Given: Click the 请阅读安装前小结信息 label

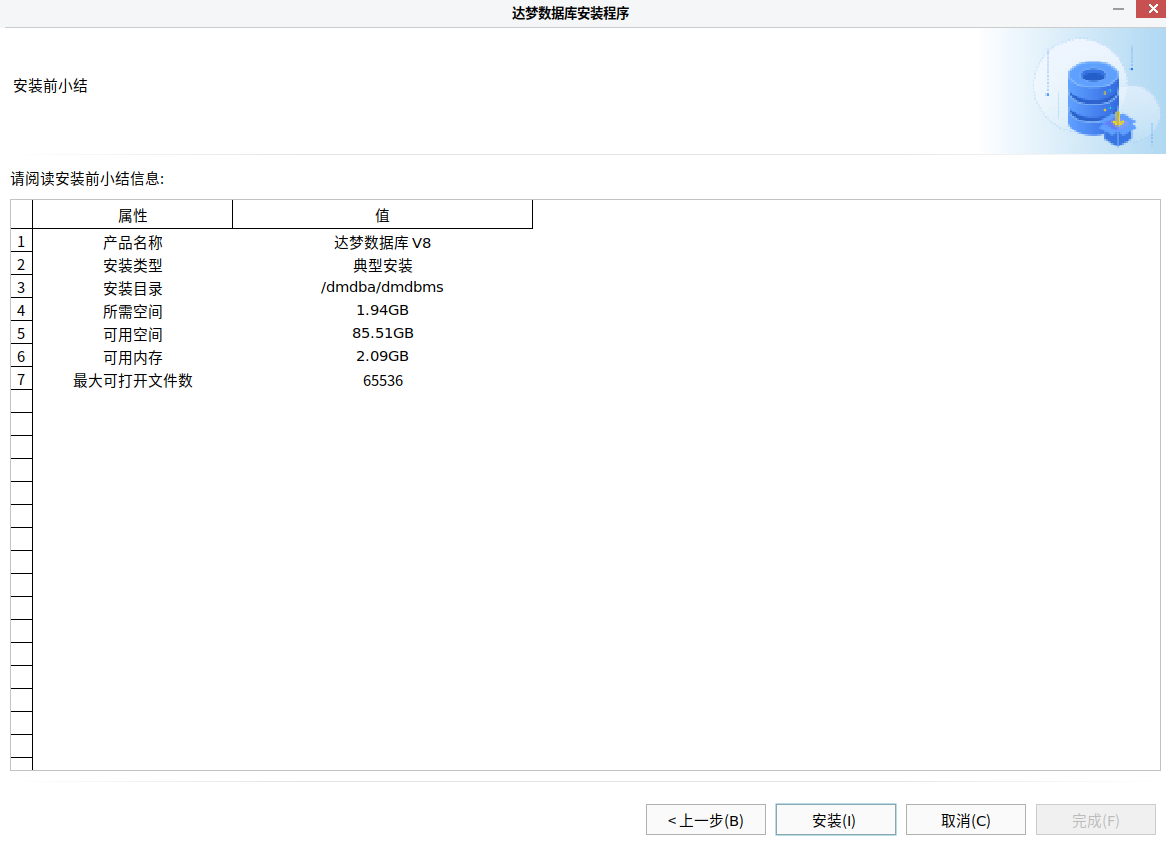Looking at the screenshot, I should (87, 179).
